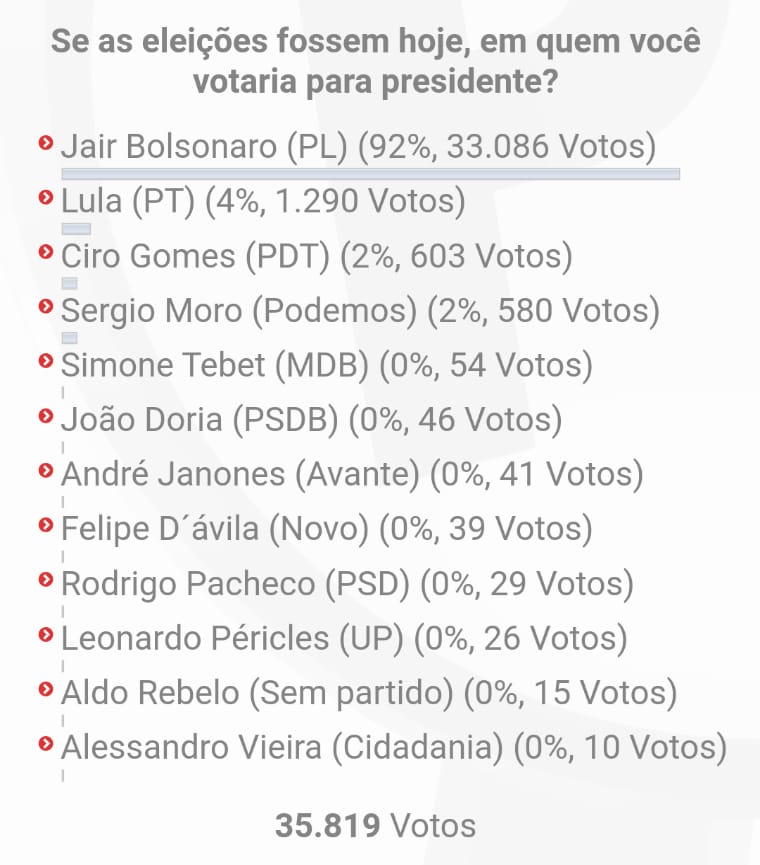Image resolution: width=760 pixels, height=865 pixels.
Task: Click the bullet icon beside Sergio Moro
Action: 44,307
